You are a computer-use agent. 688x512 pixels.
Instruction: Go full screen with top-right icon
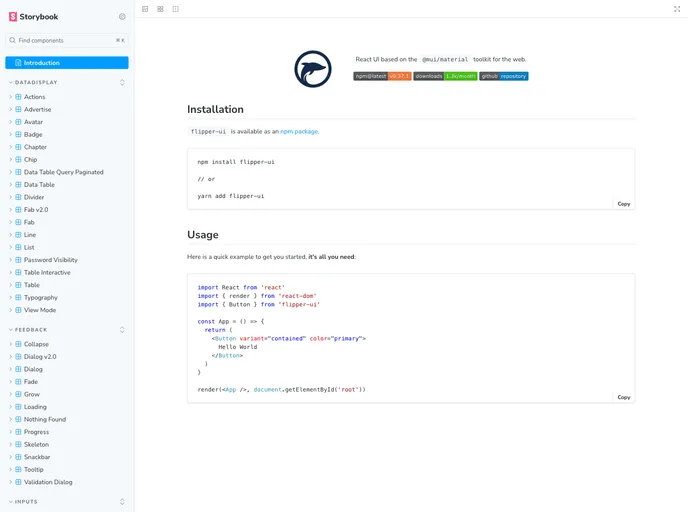pyautogui.click(x=677, y=9)
